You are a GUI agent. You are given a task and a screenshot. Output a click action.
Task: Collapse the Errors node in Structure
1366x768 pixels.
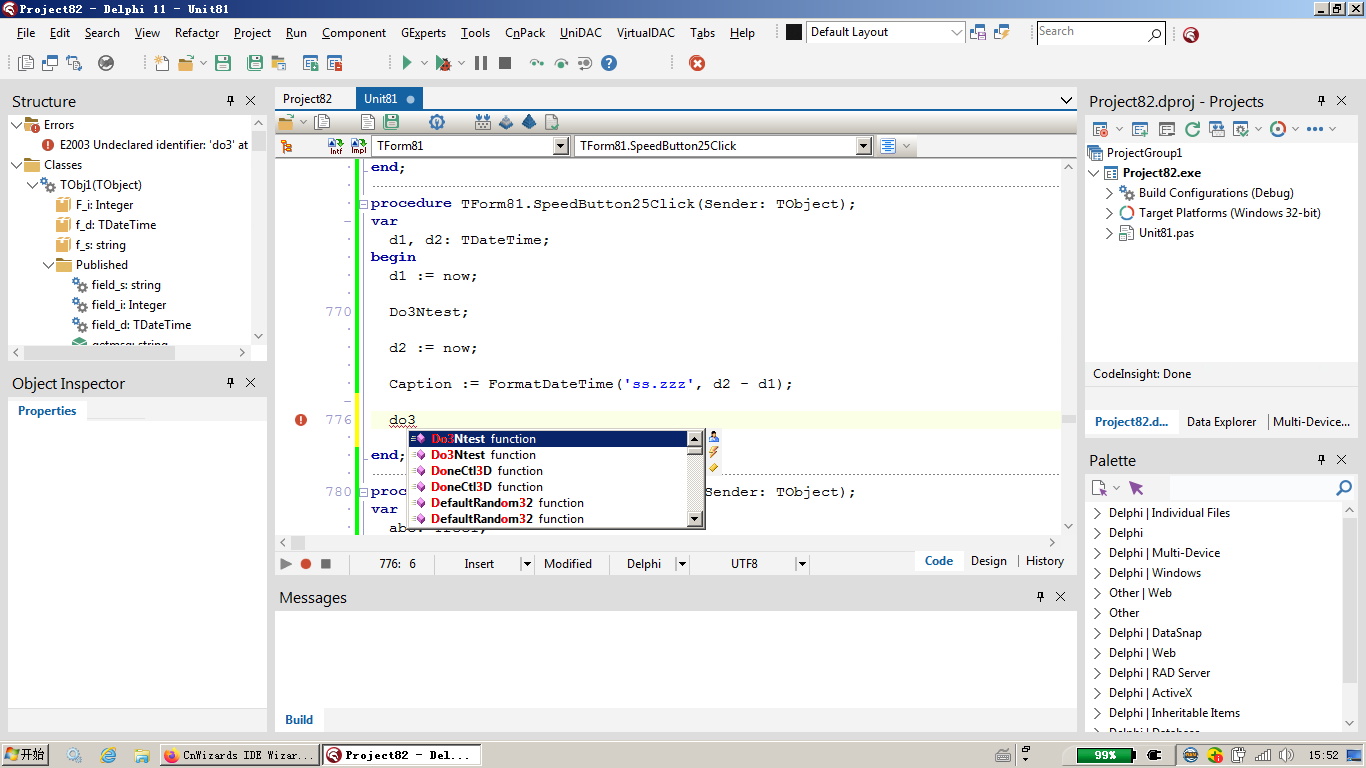point(15,125)
